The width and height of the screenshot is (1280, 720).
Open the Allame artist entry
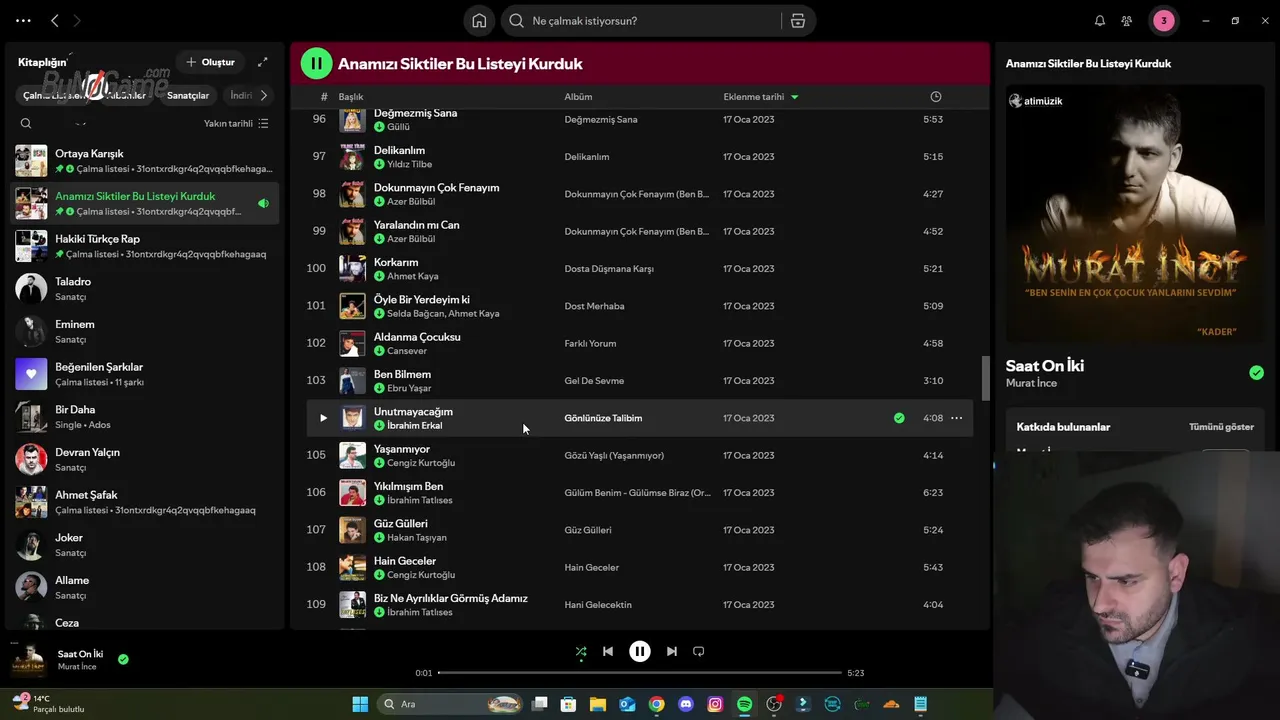[145, 588]
